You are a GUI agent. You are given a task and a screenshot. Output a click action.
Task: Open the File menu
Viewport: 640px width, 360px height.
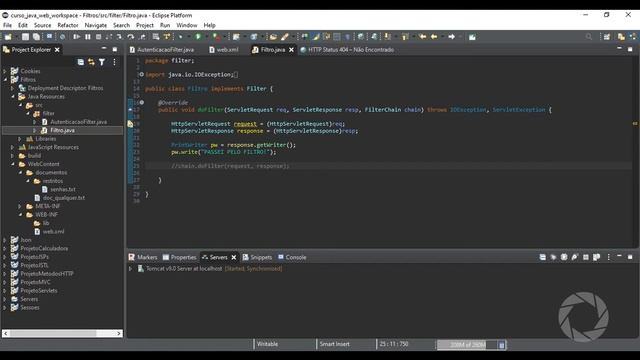[x=7, y=25]
